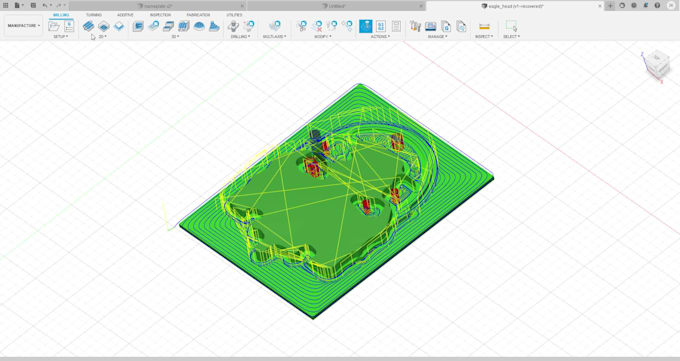Open the Help question mark icon
The image size is (680, 361).
(x=657, y=6)
